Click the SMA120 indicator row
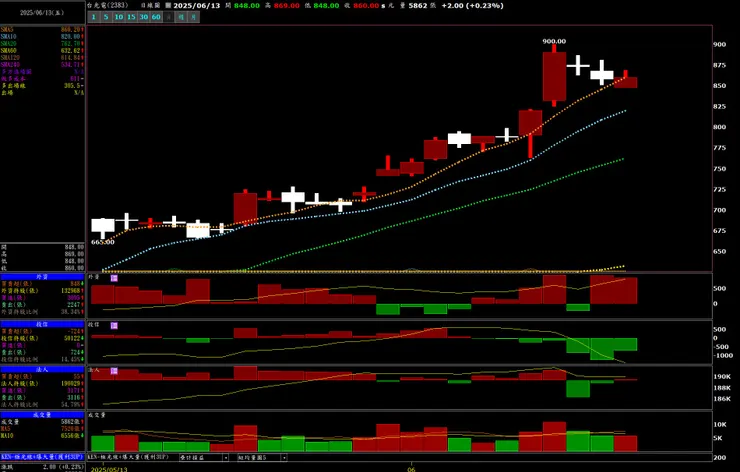 point(42,58)
